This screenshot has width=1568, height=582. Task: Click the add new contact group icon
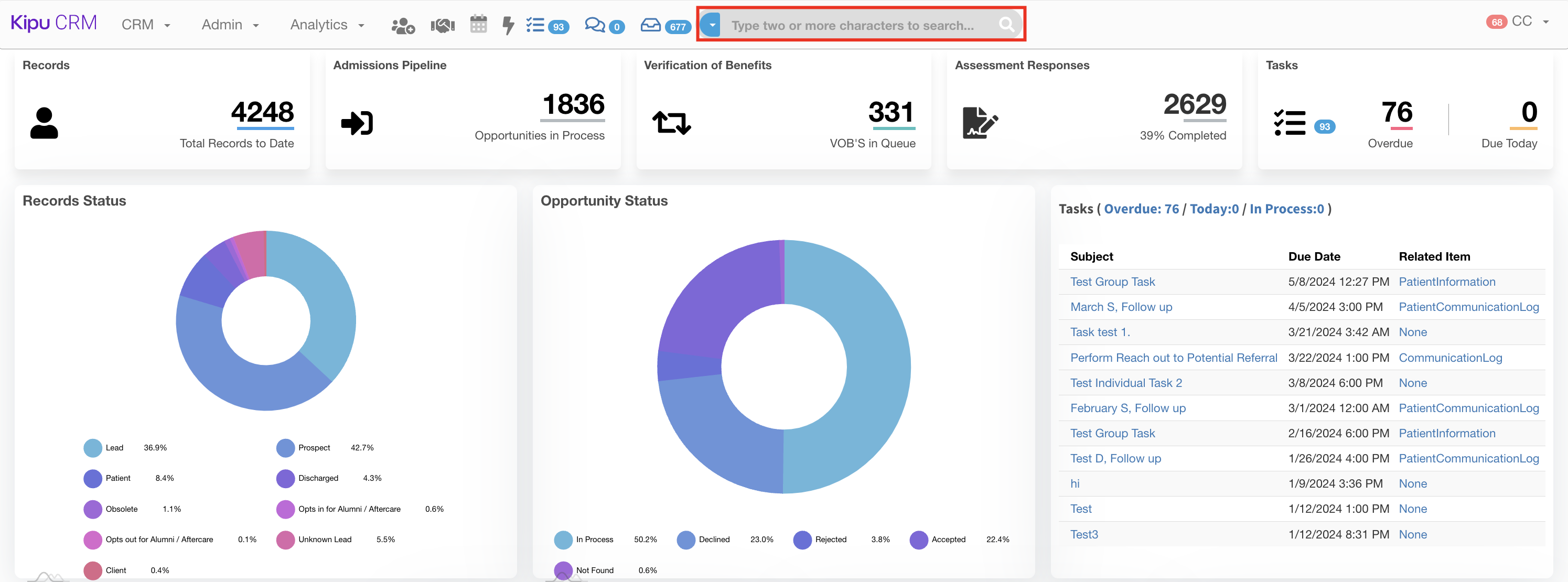click(x=402, y=26)
